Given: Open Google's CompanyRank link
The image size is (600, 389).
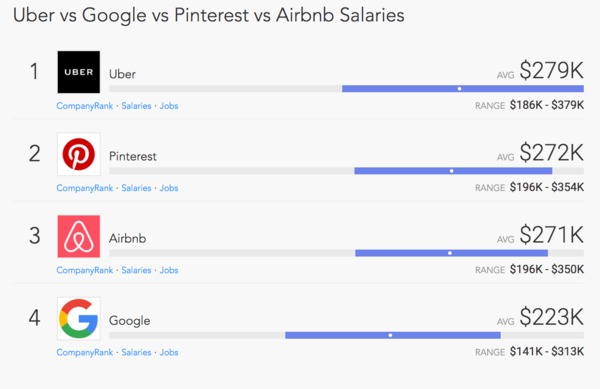Looking at the screenshot, I should 85,352.
